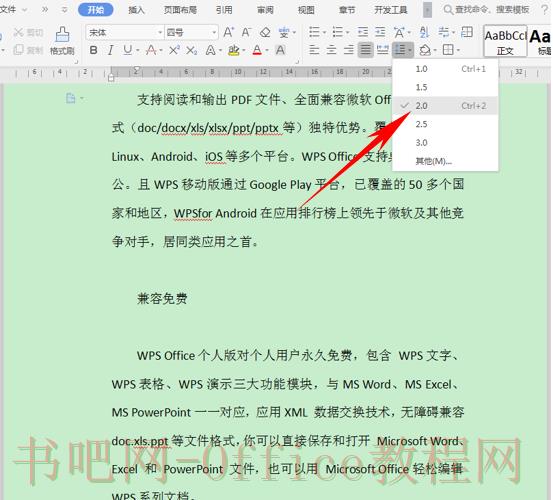Click the sort (A-Z) icon
The image size is (553, 500).
point(424,32)
